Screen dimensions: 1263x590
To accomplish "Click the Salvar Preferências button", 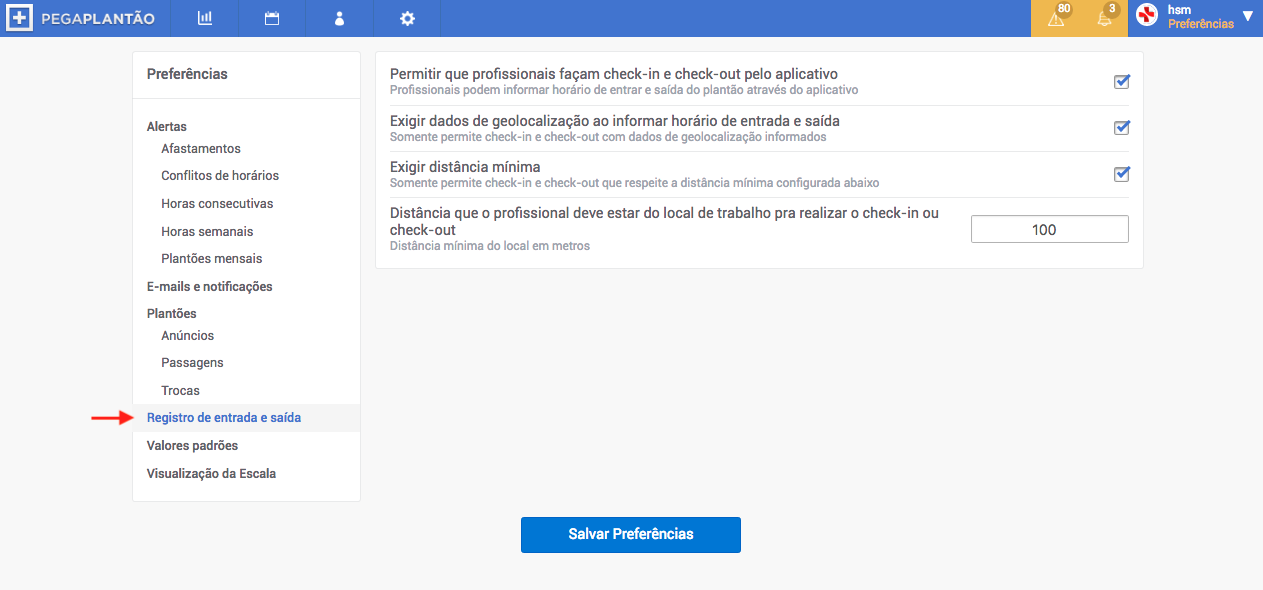I will point(631,534).
